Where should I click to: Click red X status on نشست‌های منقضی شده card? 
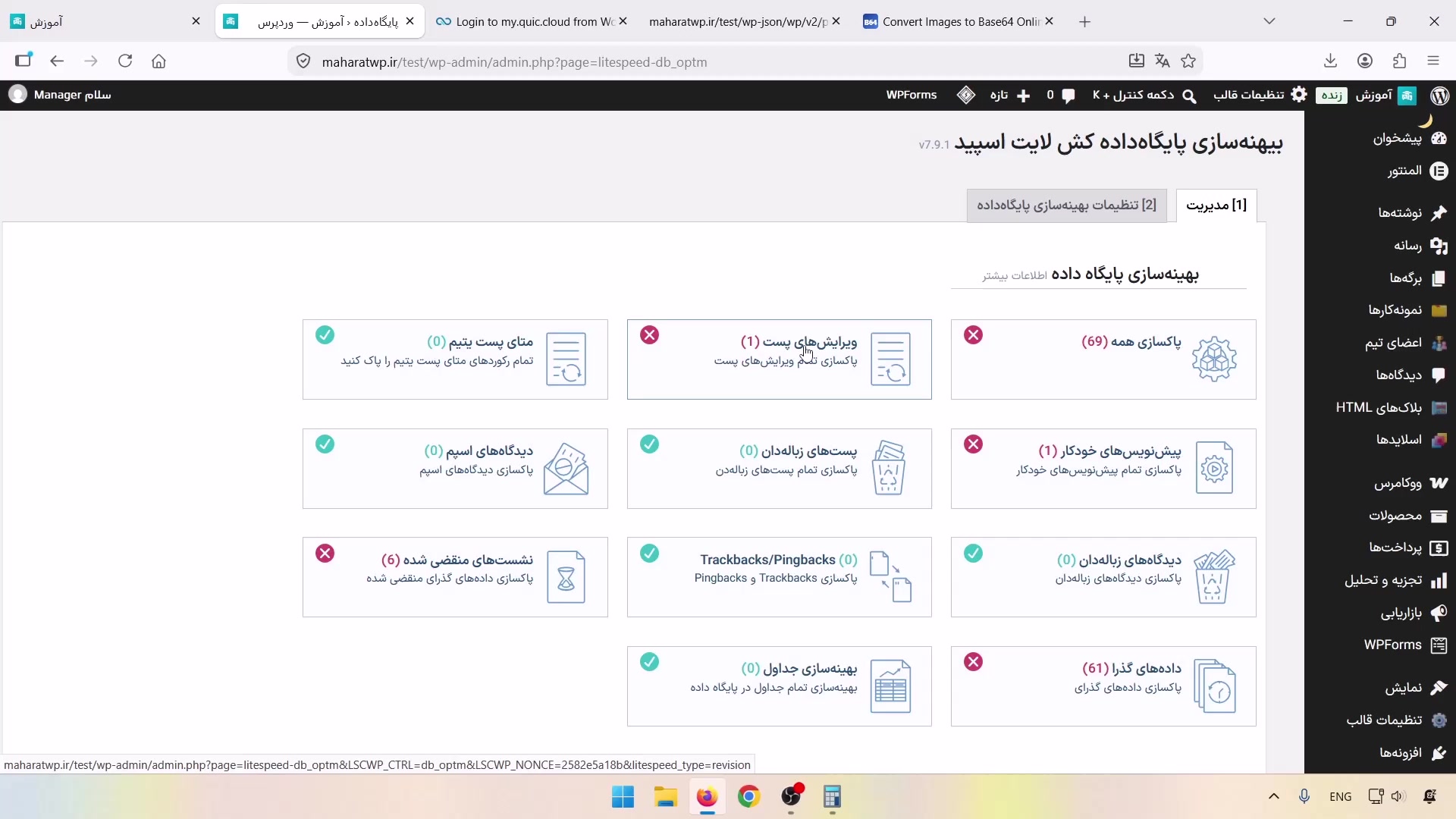pyautogui.click(x=325, y=554)
